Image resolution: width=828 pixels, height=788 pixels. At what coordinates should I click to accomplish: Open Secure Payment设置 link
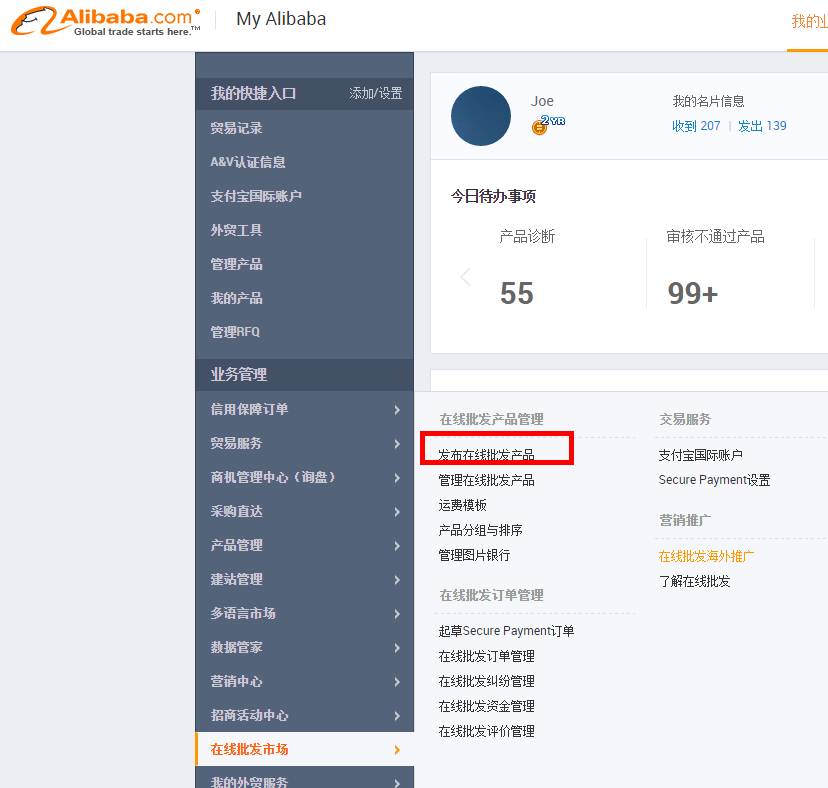point(714,480)
